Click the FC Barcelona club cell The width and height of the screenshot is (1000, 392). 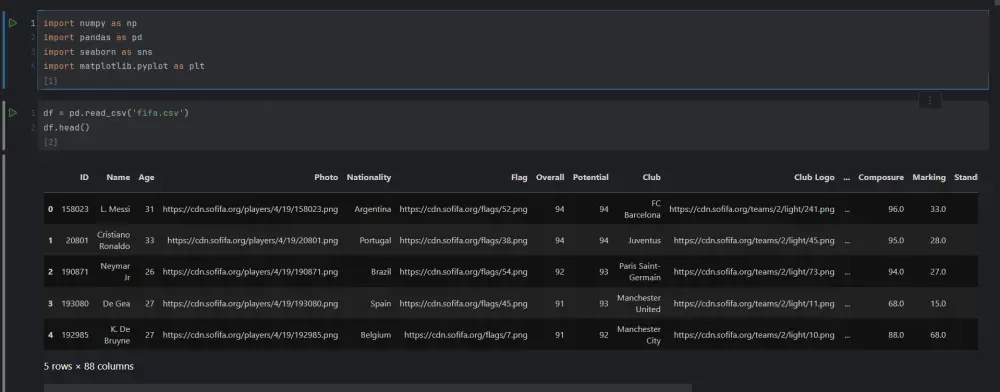click(642, 209)
